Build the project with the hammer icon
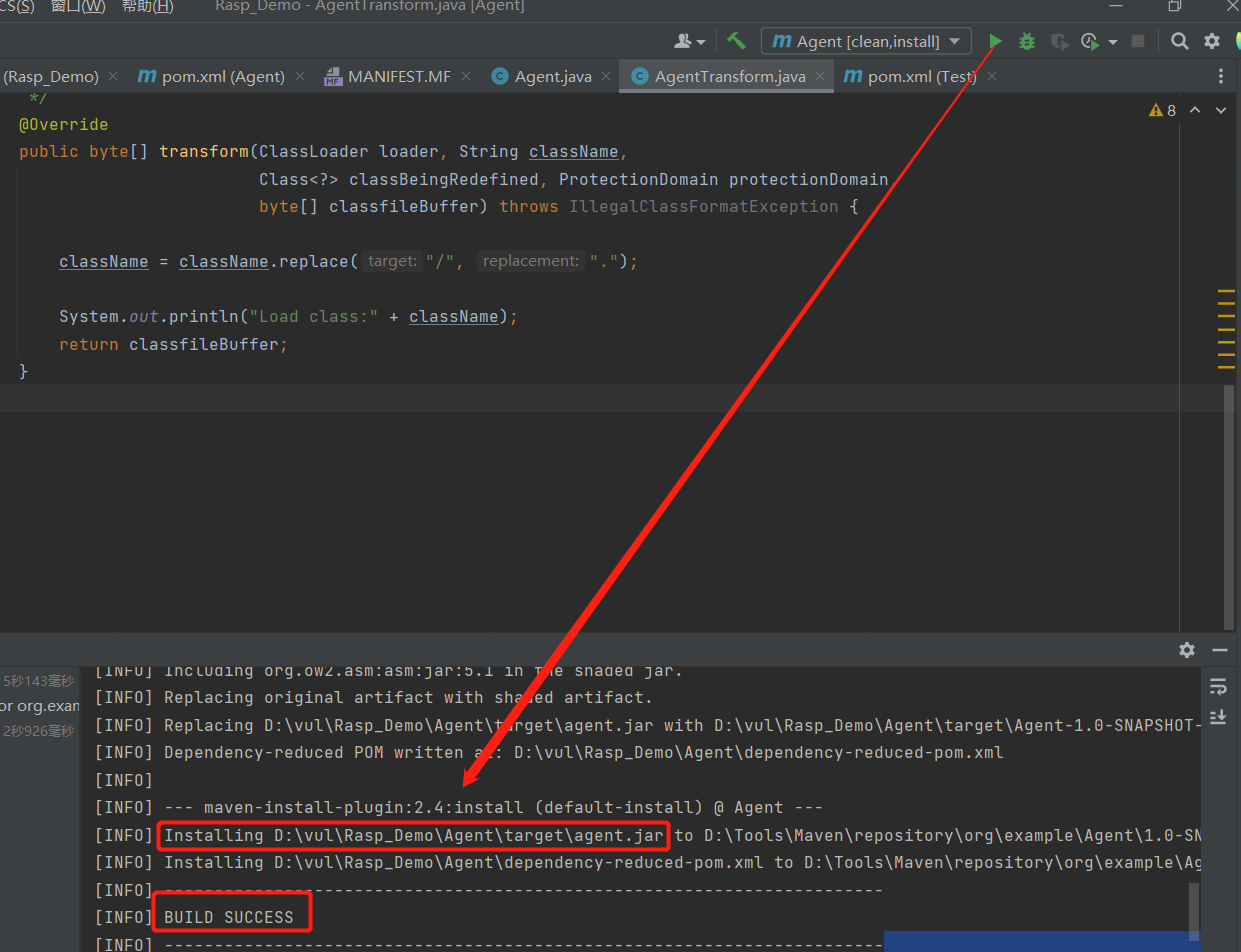Viewport: 1241px width, 952px height. (736, 41)
